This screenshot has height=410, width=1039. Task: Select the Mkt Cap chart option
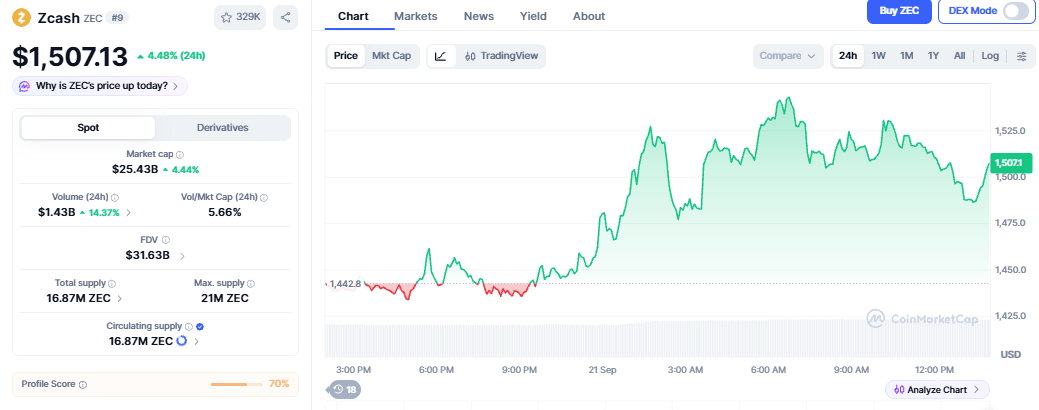point(392,56)
